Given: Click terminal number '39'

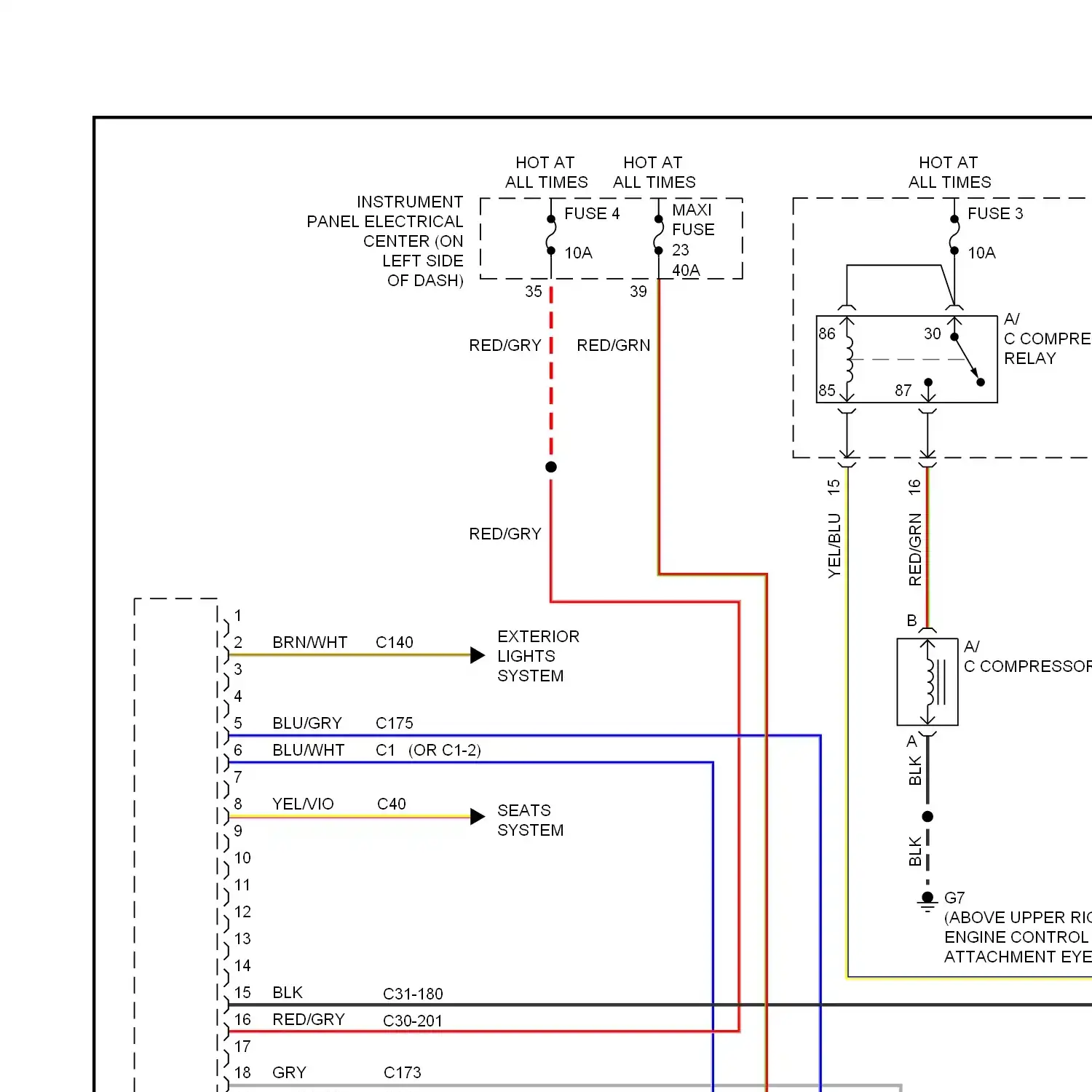Looking at the screenshot, I should click(x=638, y=291).
